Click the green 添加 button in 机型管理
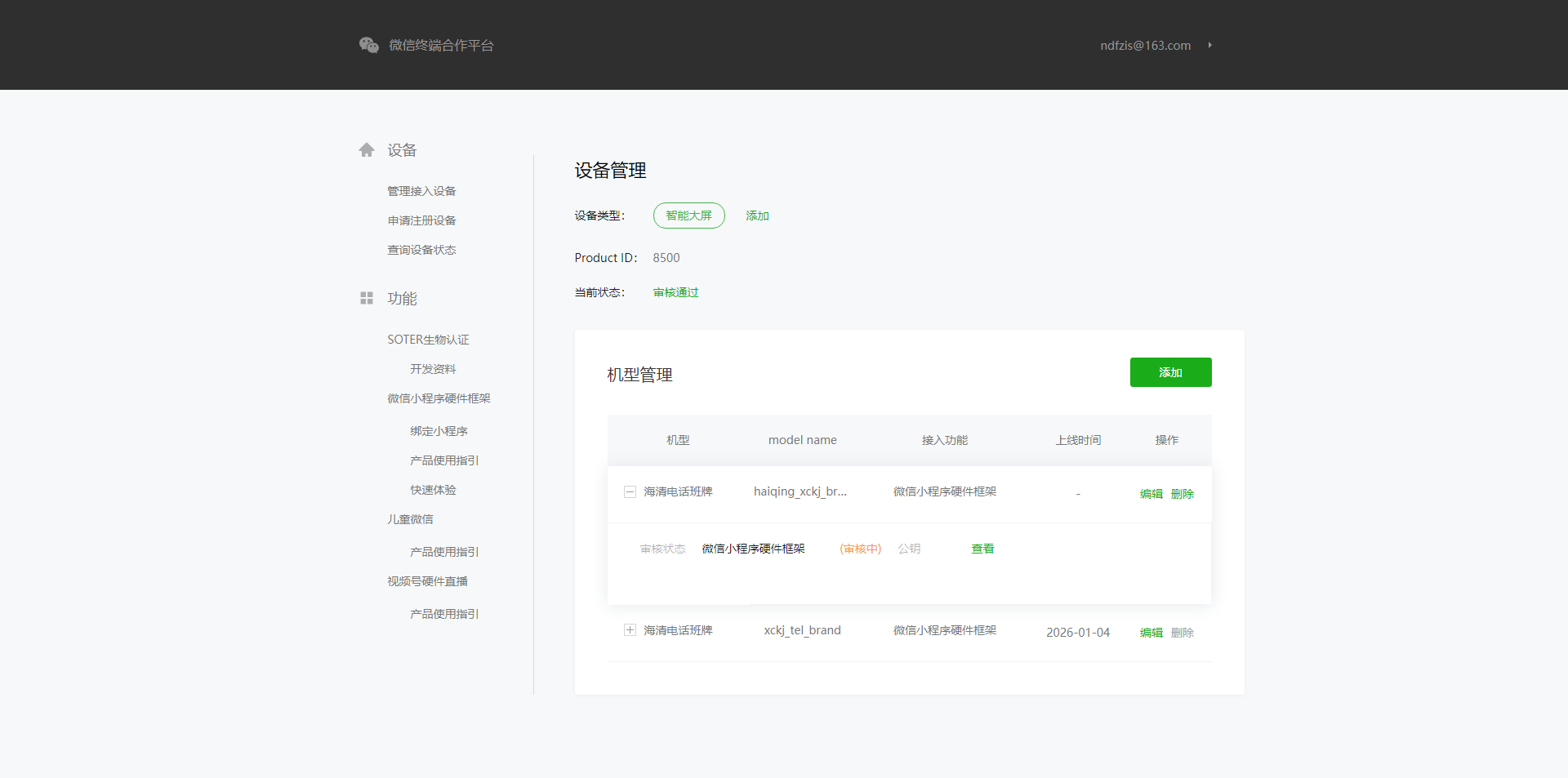Screen dimensions: 1568x778 [1171, 372]
